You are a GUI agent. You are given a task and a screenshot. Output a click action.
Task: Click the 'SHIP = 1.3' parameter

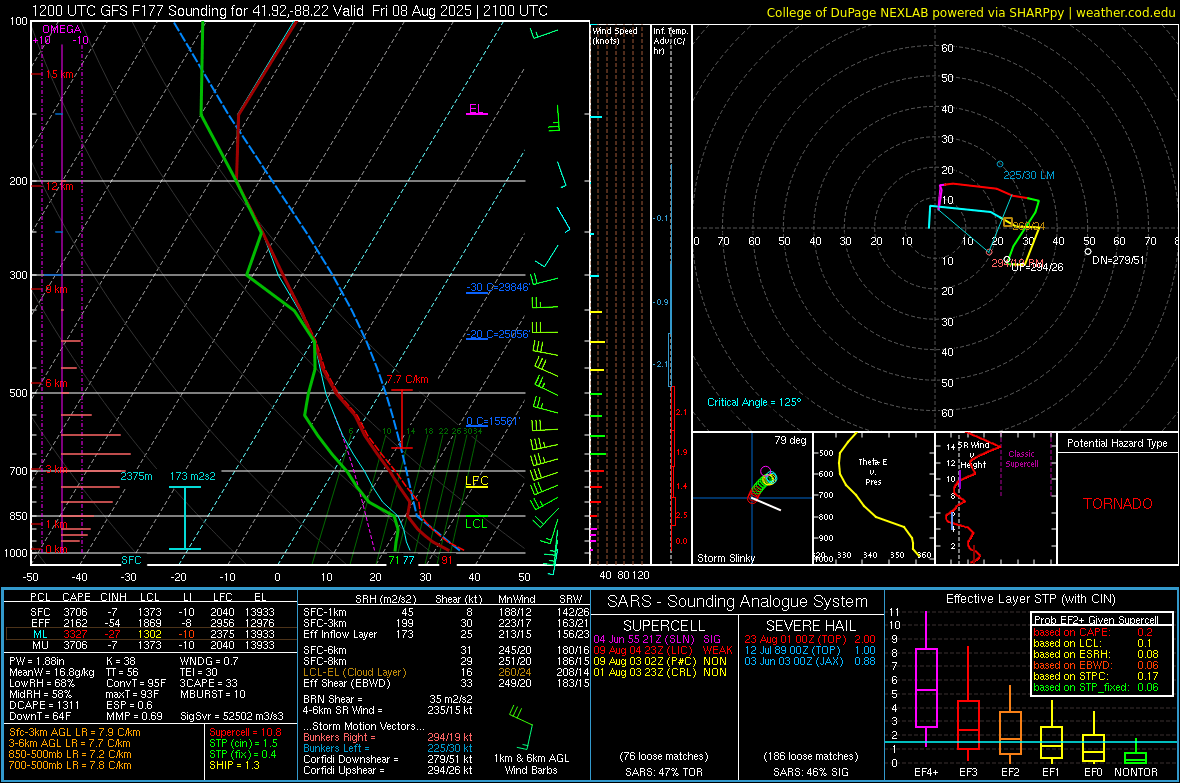pyautogui.click(x=234, y=765)
